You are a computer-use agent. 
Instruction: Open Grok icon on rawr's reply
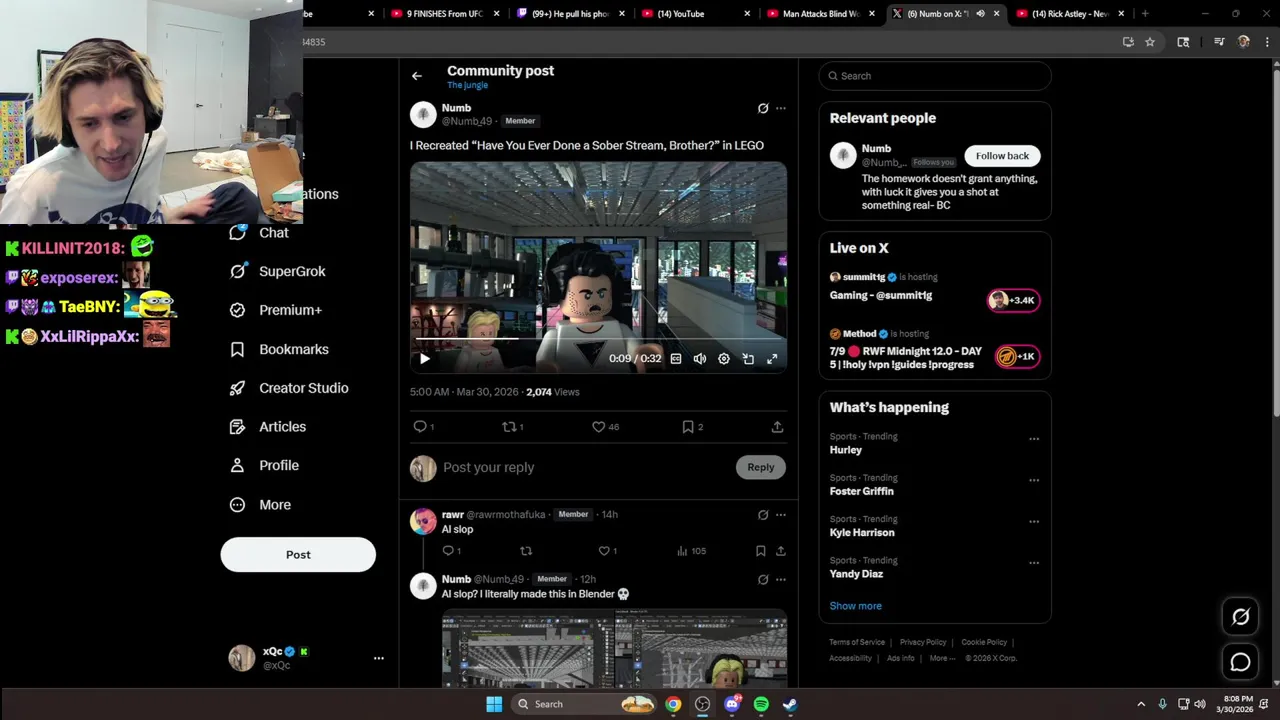click(x=763, y=515)
